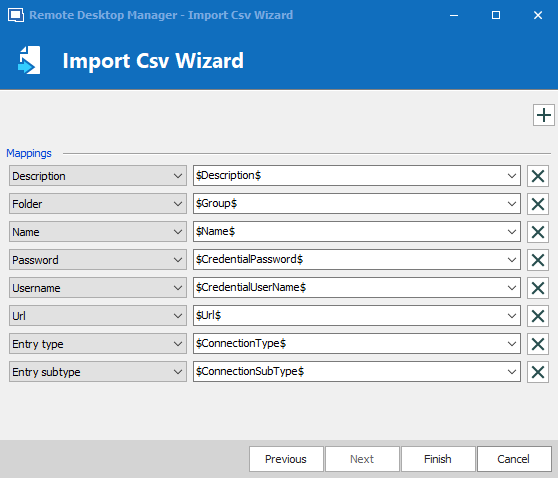Delete the Entry type mapping row
Image resolution: width=558 pixels, height=478 pixels.
(x=538, y=344)
